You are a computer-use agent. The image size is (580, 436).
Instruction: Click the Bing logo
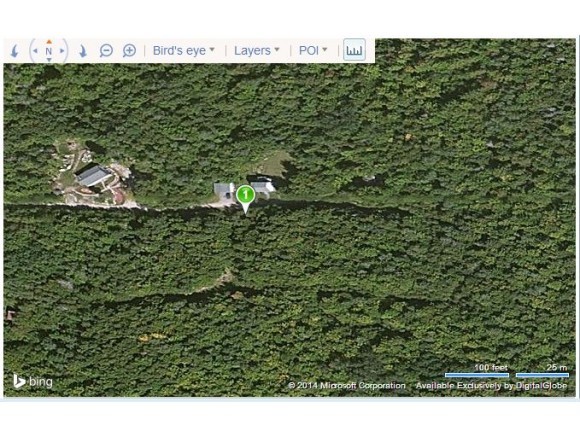coord(33,381)
